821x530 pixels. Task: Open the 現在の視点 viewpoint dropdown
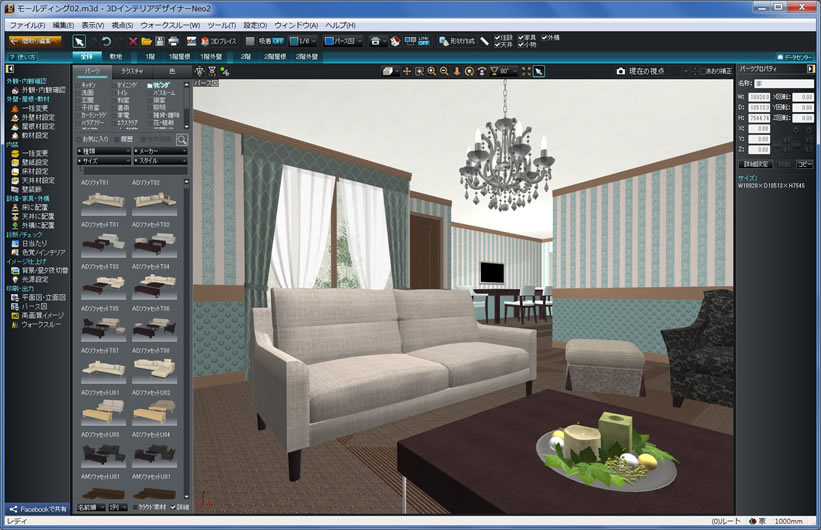point(655,72)
